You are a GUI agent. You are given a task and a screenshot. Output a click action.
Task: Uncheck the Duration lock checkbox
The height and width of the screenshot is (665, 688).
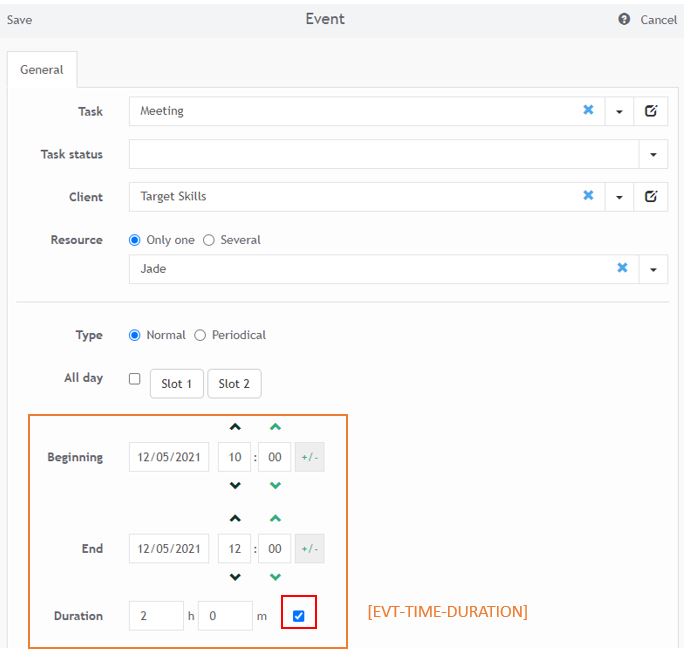(299, 616)
